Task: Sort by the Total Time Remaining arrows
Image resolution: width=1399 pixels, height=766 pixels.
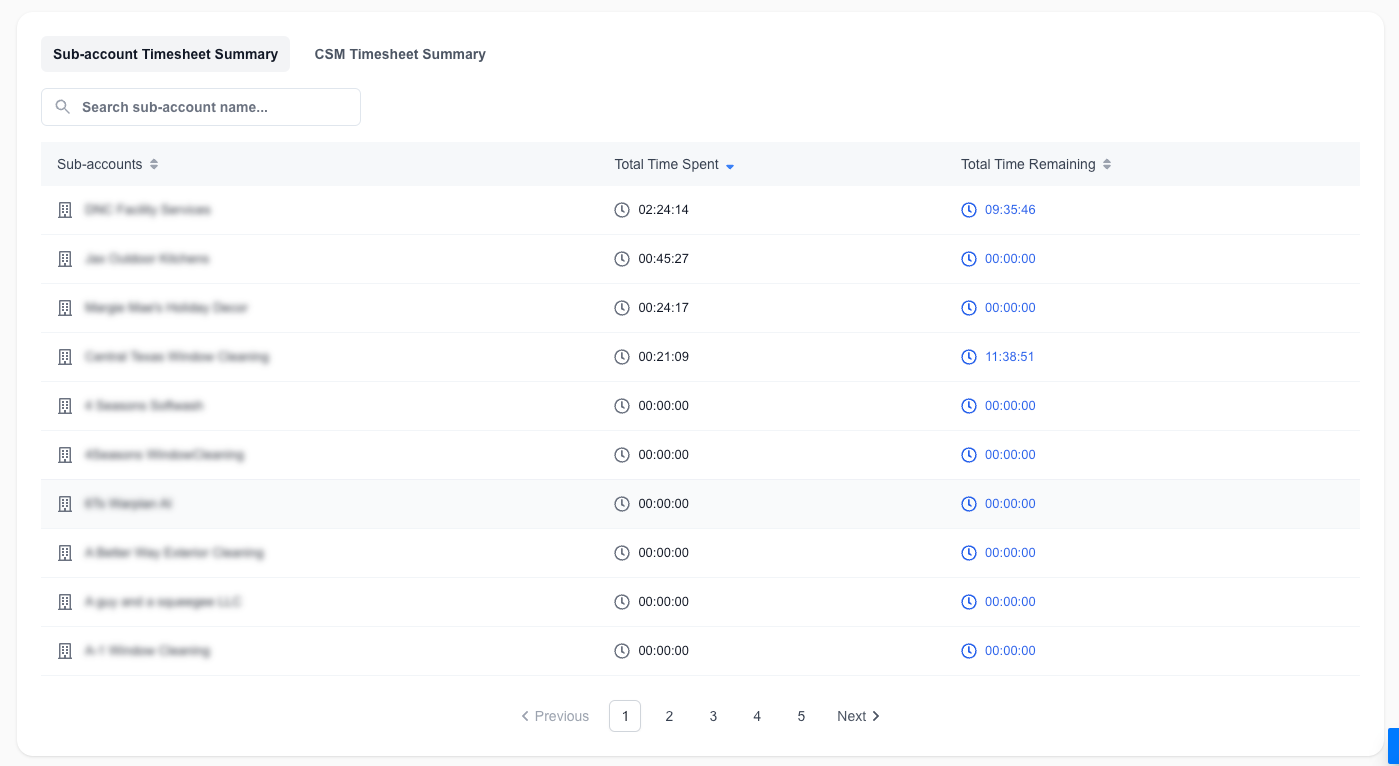Action: pos(1107,164)
